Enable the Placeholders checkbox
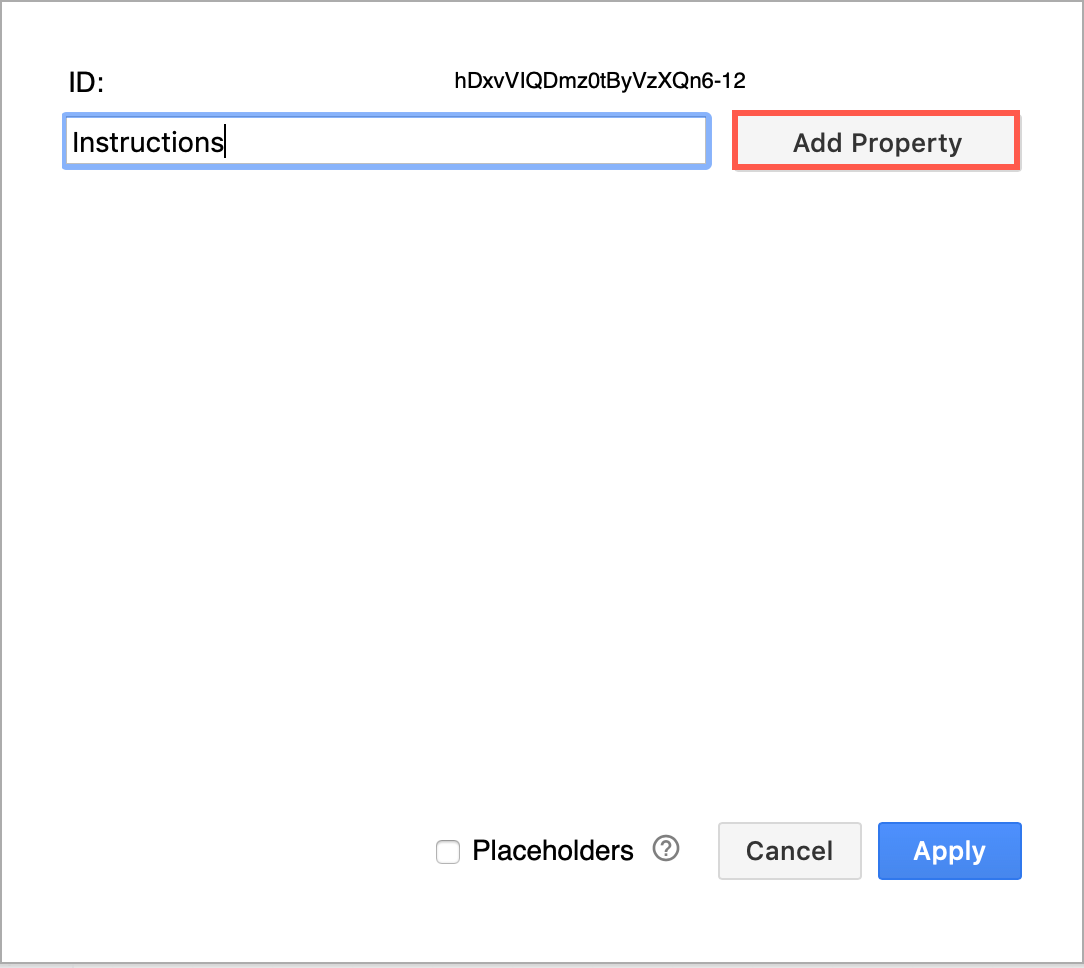1084x968 pixels. coord(447,851)
